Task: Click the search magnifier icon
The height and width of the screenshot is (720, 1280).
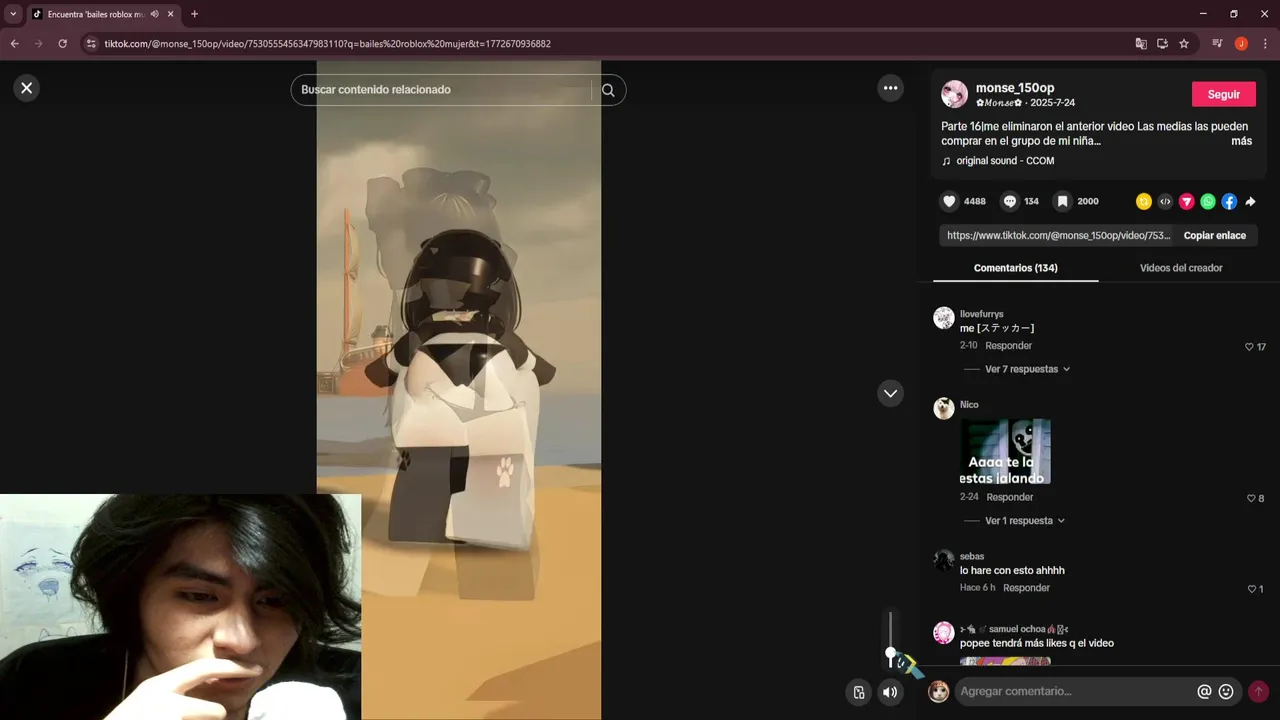Action: tap(608, 90)
